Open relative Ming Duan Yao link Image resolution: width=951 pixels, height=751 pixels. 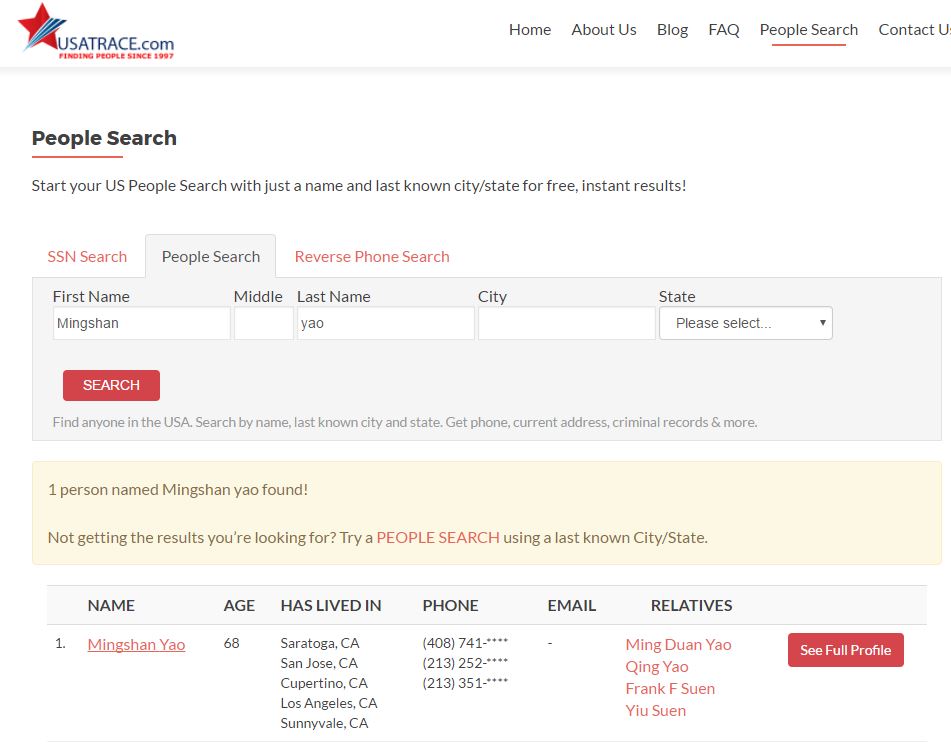pyautogui.click(x=678, y=644)
